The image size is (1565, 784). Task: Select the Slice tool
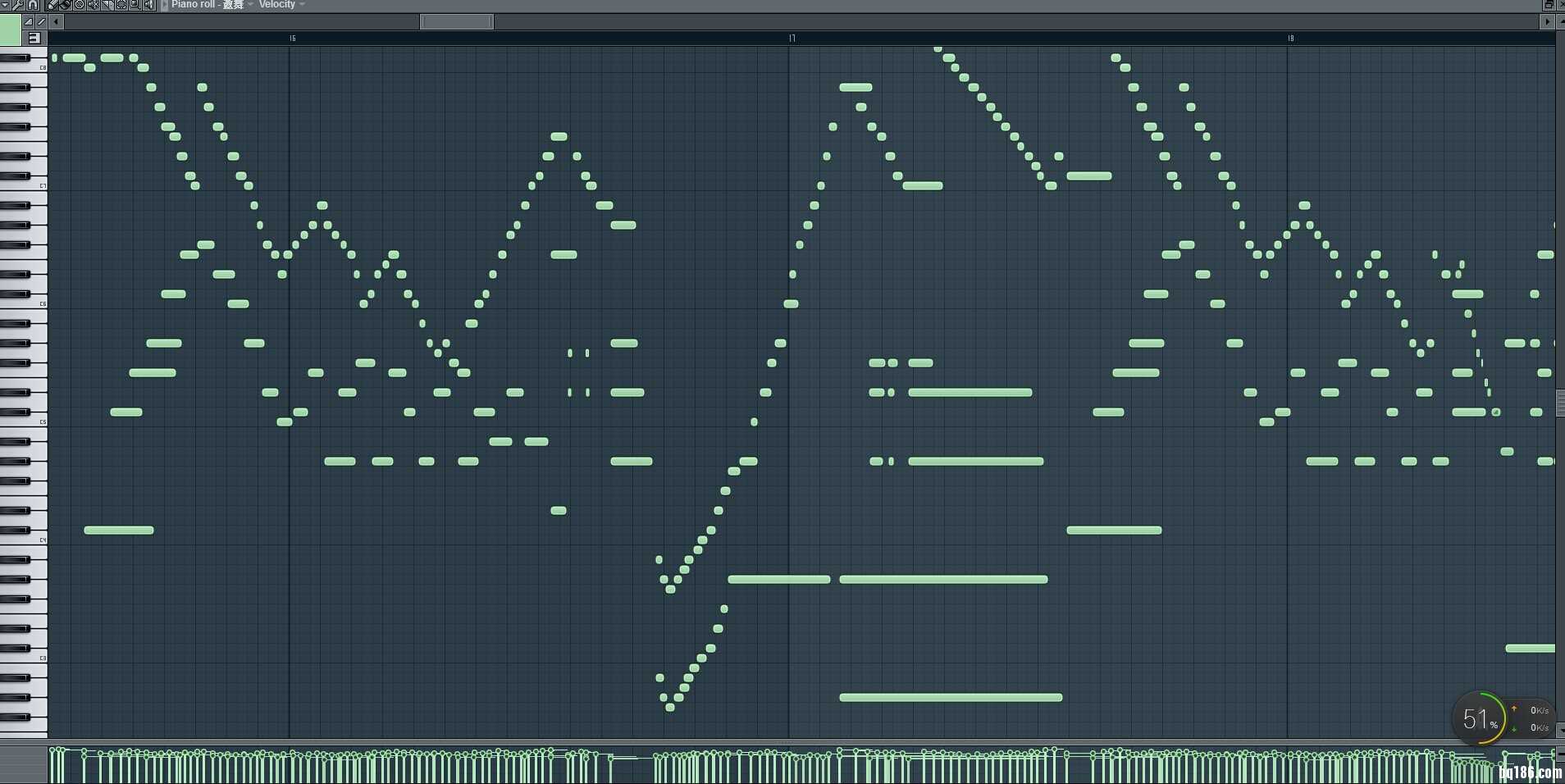(x=107, y=4)
